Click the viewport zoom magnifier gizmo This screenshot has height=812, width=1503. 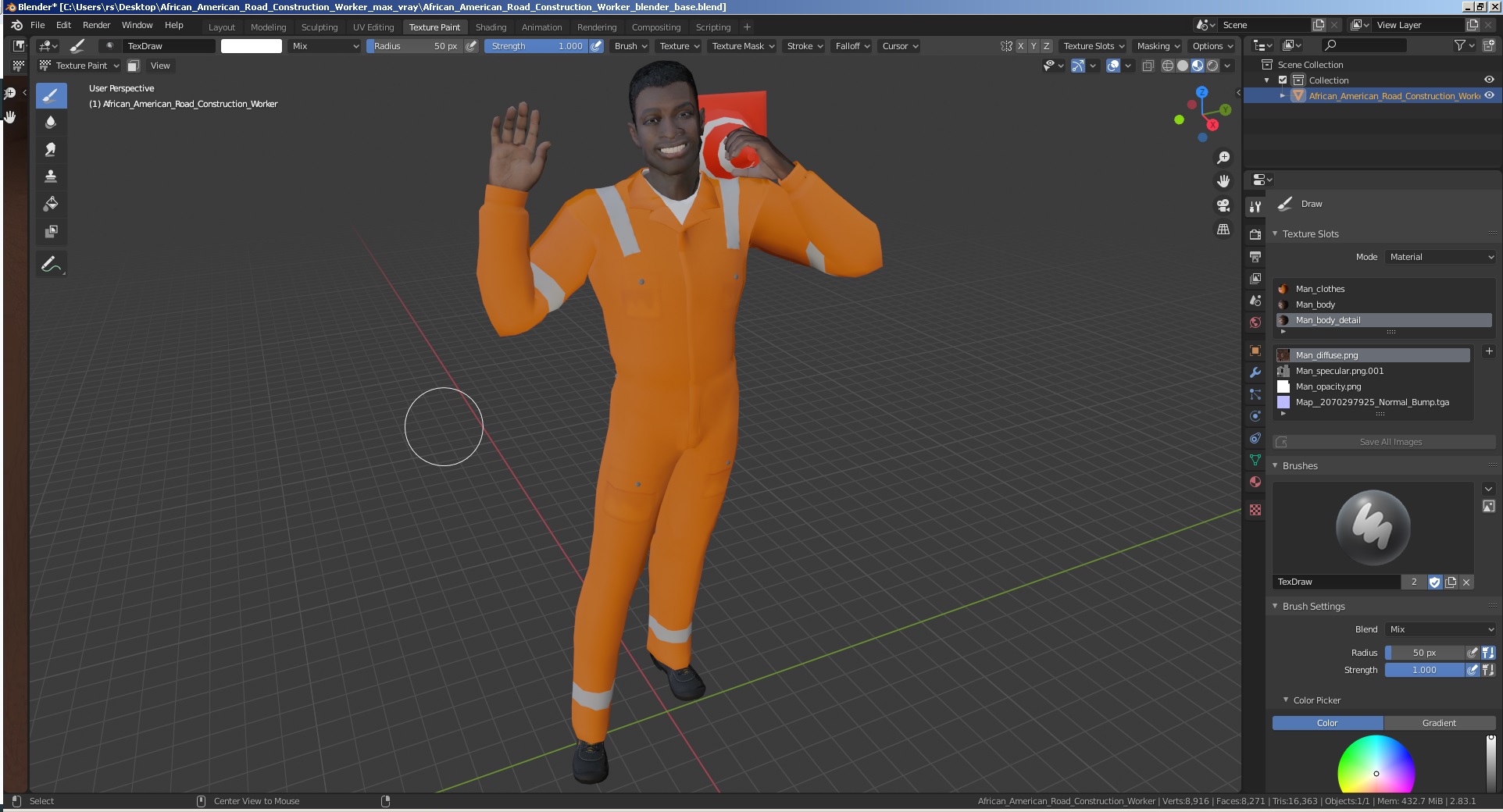point(1223,158)
